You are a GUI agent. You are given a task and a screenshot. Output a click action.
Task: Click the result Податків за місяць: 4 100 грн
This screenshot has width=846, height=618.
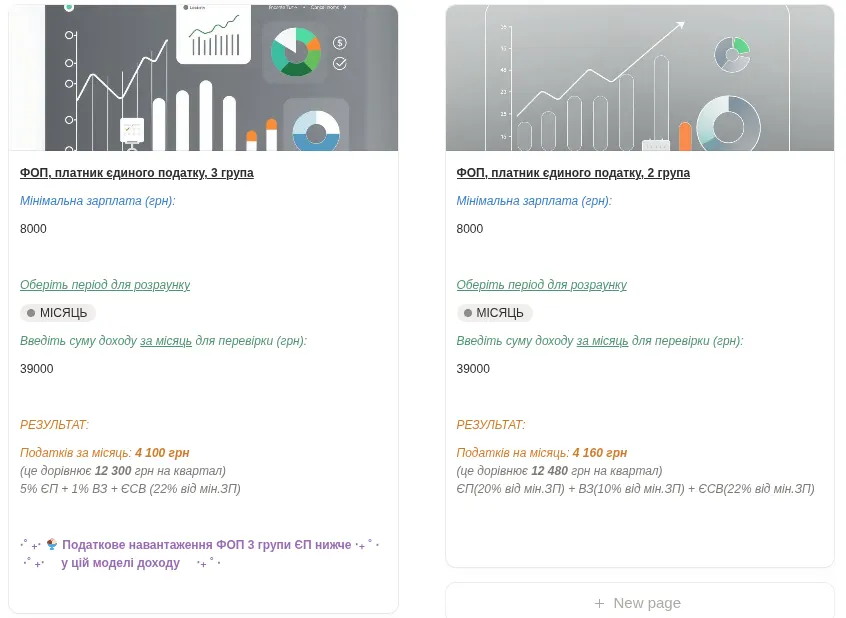[105, 453]
